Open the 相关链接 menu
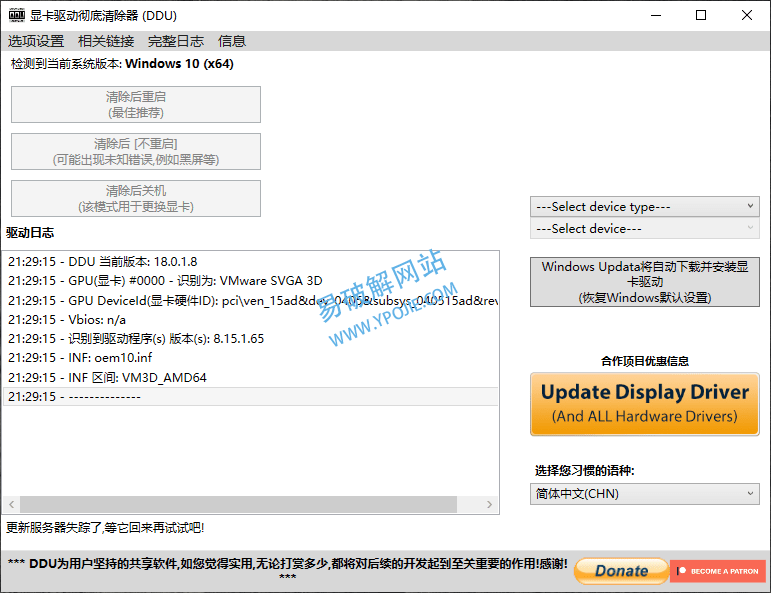Screen dimensions: 771x593 [106, 41]
